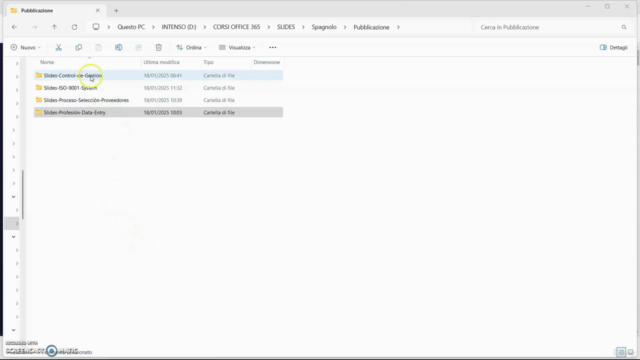Screen dimensions: 640x360
Task: Sort by Ultima modifica column header
Action: click(161, 62)
